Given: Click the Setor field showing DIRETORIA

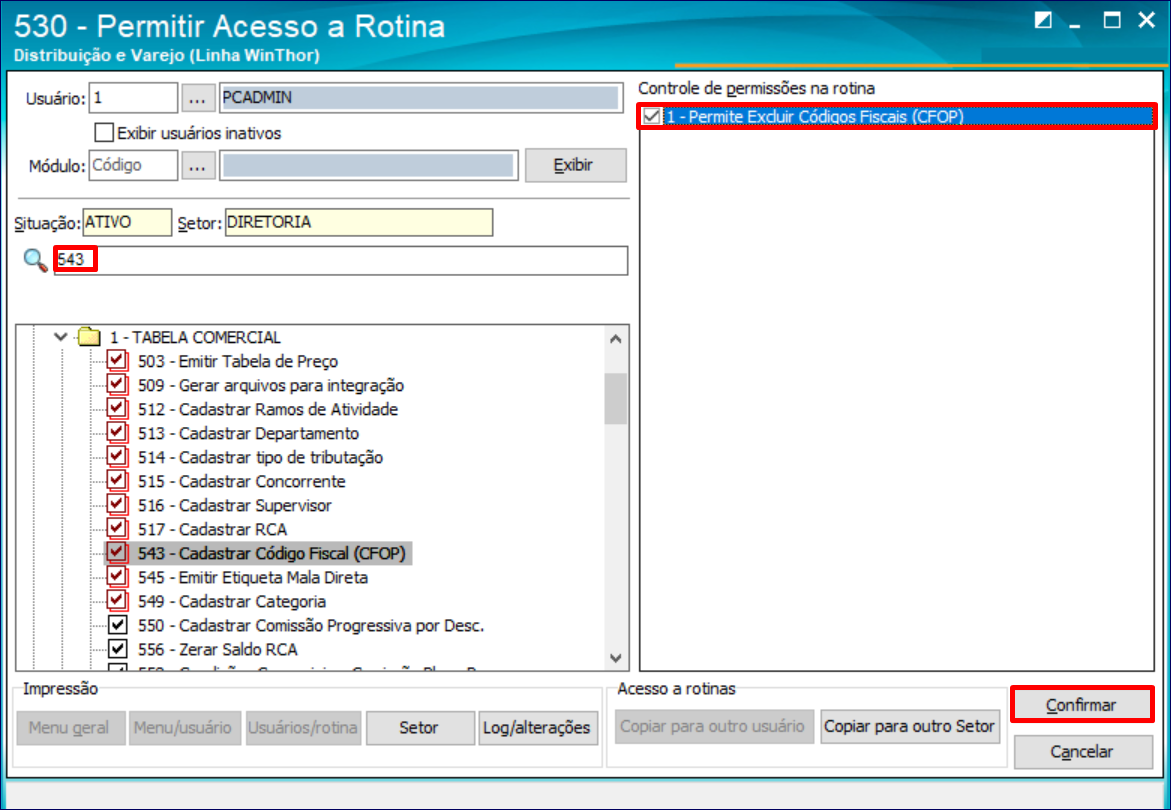Looking at the screenshot, I should pyautogui.click(x=358, y=222).
